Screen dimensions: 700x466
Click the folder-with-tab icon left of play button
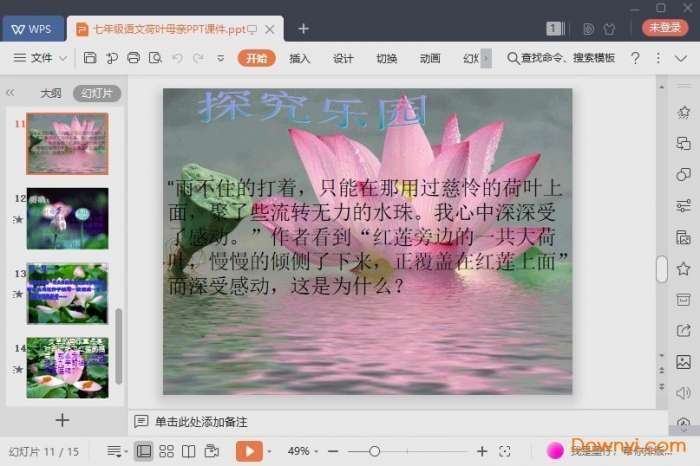(x=212, y=451)
